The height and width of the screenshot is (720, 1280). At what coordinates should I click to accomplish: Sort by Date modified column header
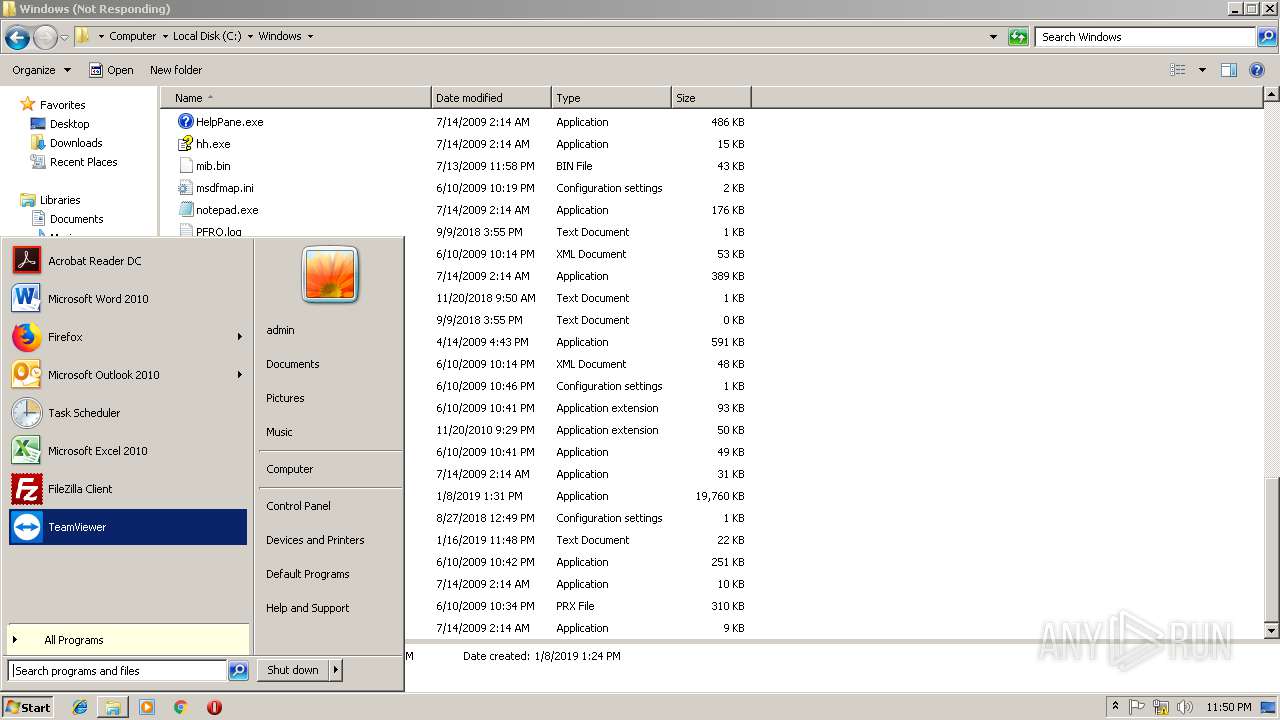point(491,98)
